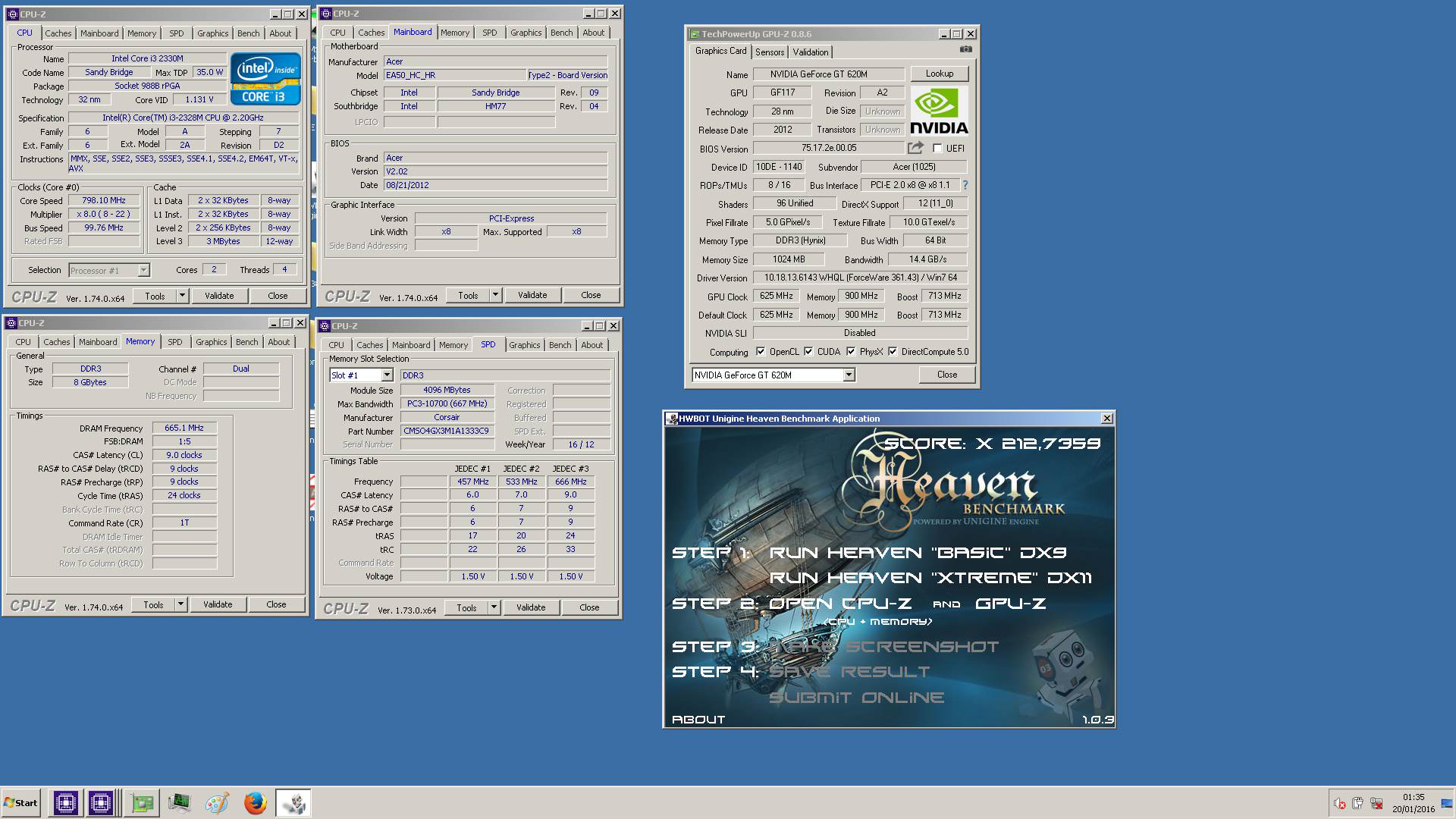This screenshot has width=1456, height=819.
Task: Click the Part Number CMSO4GX3M1A1333C9 field
Action: click(447, 431)
